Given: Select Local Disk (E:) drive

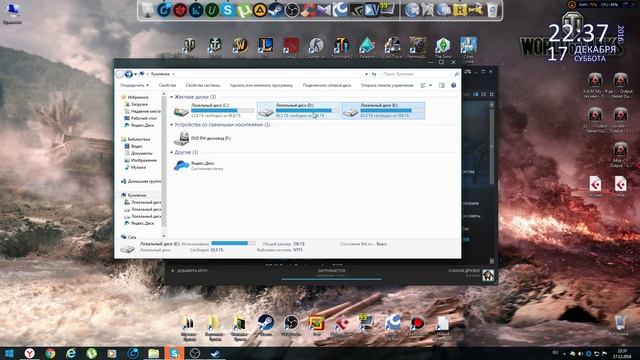Looking at the screenshot, I should click(x=383, y=111).
